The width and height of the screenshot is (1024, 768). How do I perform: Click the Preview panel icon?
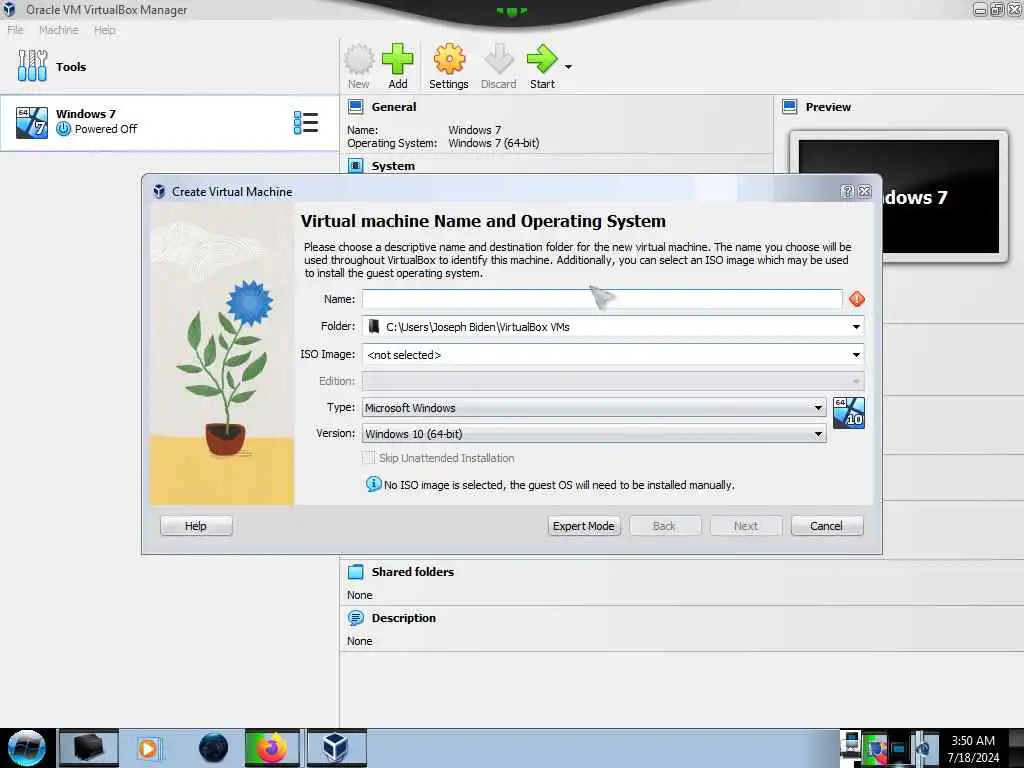(x=790, y=106)
